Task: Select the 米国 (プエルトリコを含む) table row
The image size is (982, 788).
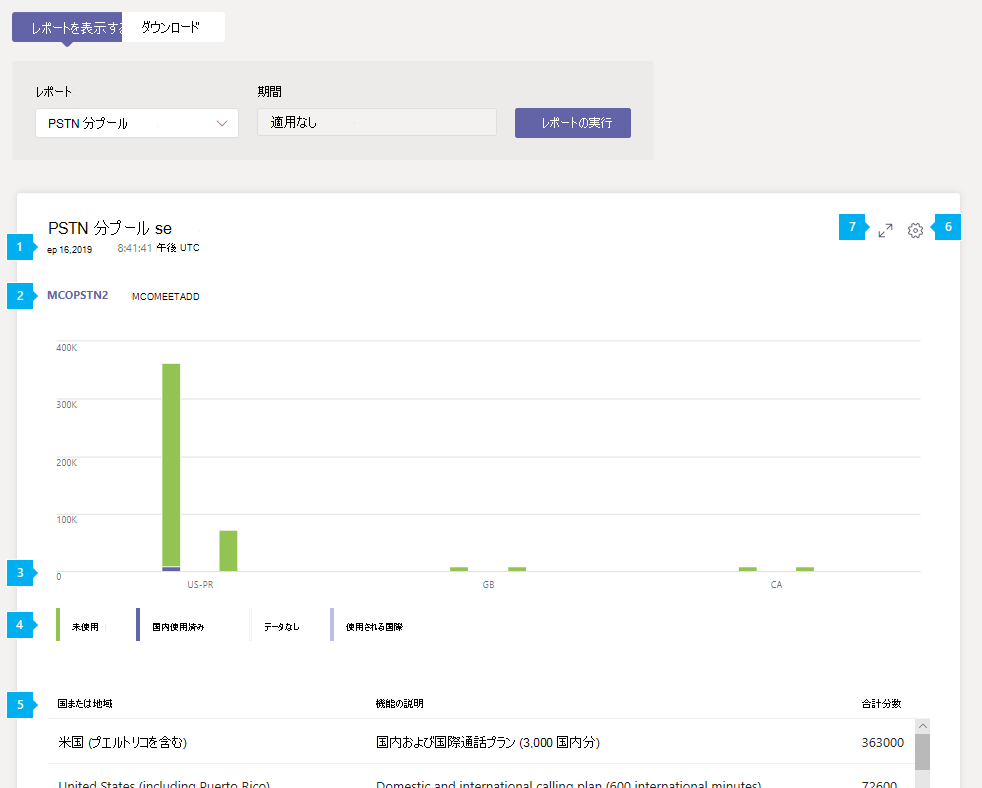Action: tap(400, 742)
